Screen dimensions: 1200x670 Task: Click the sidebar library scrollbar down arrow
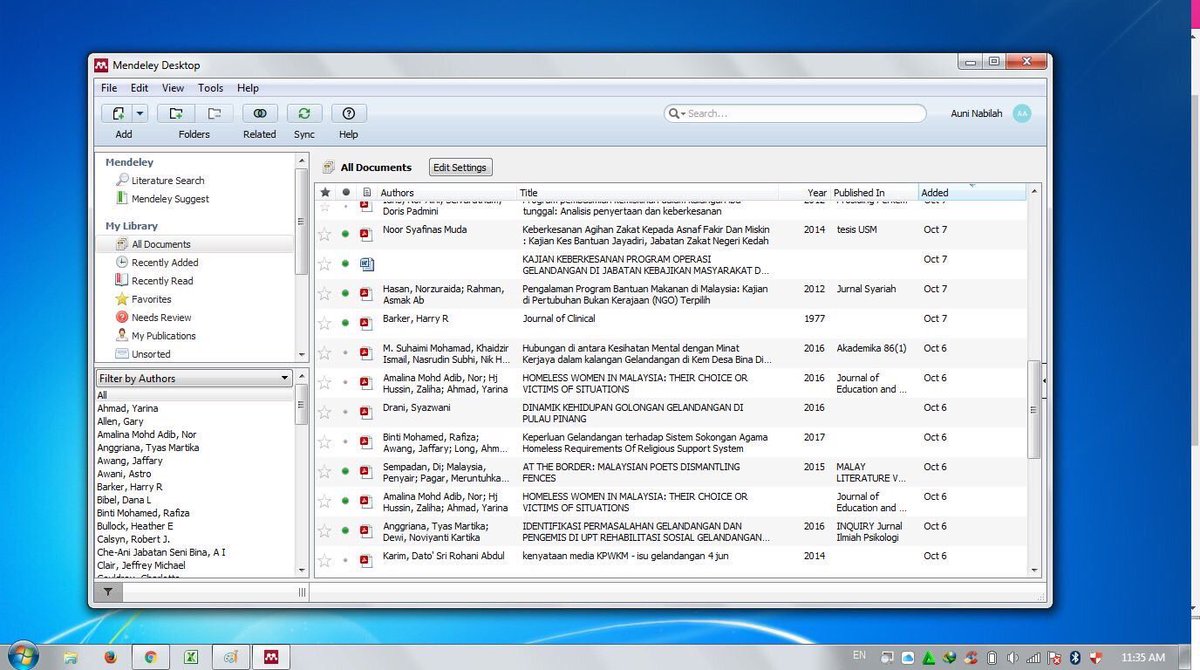point(301,355)
